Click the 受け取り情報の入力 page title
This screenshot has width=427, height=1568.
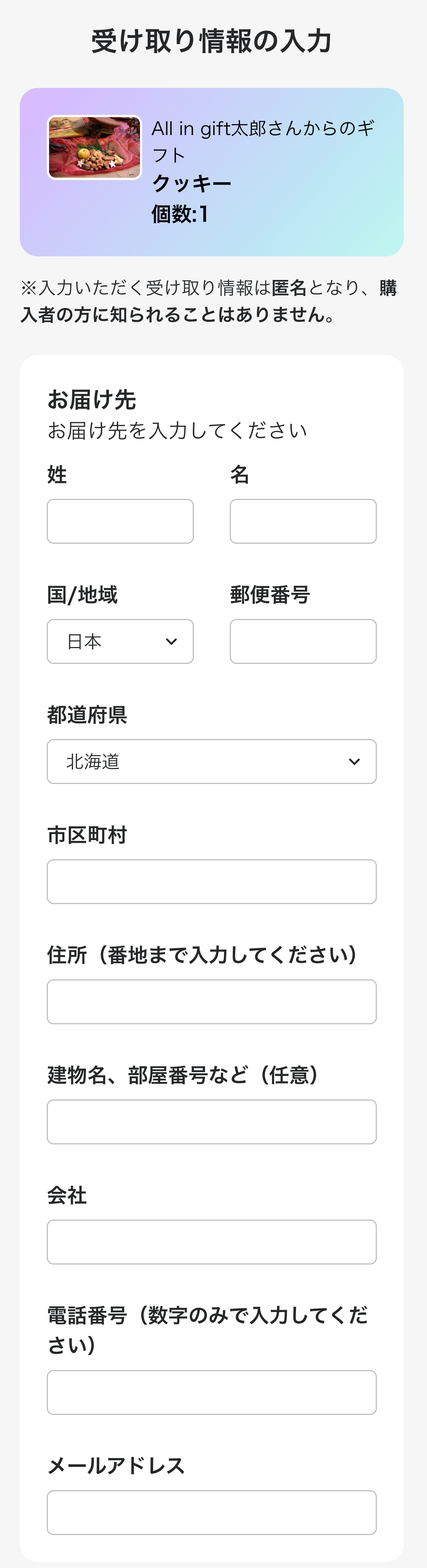pos(211,42)
